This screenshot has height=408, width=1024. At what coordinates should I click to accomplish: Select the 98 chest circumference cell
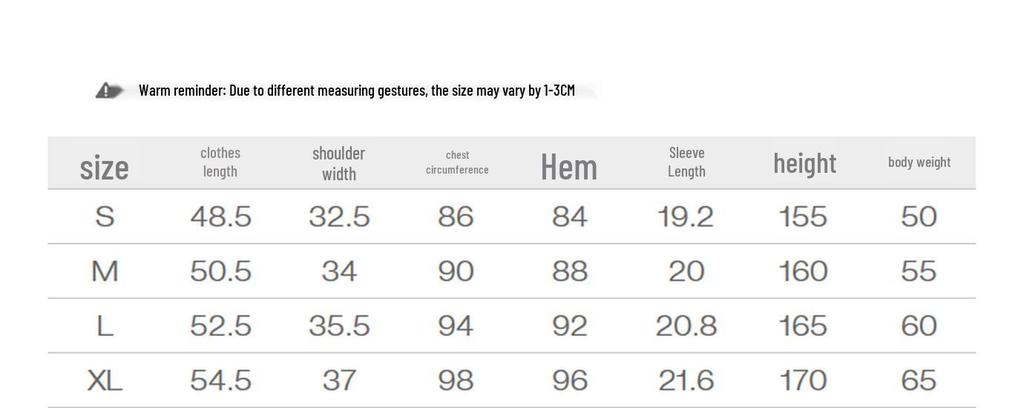pyautogui.click(x=456, y=380)
